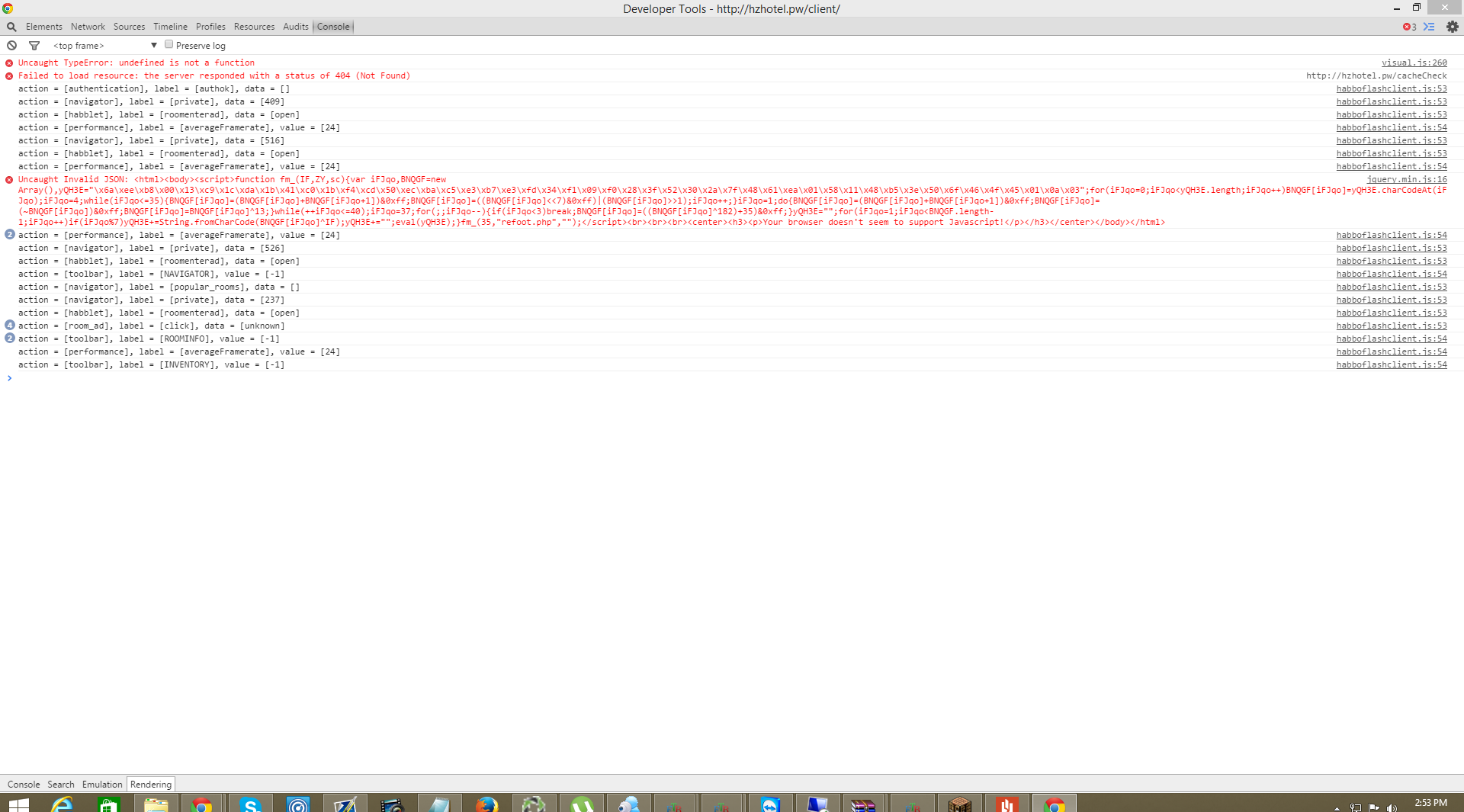
Task: Click the system tray volume icon
Action: click(1392, 807)
